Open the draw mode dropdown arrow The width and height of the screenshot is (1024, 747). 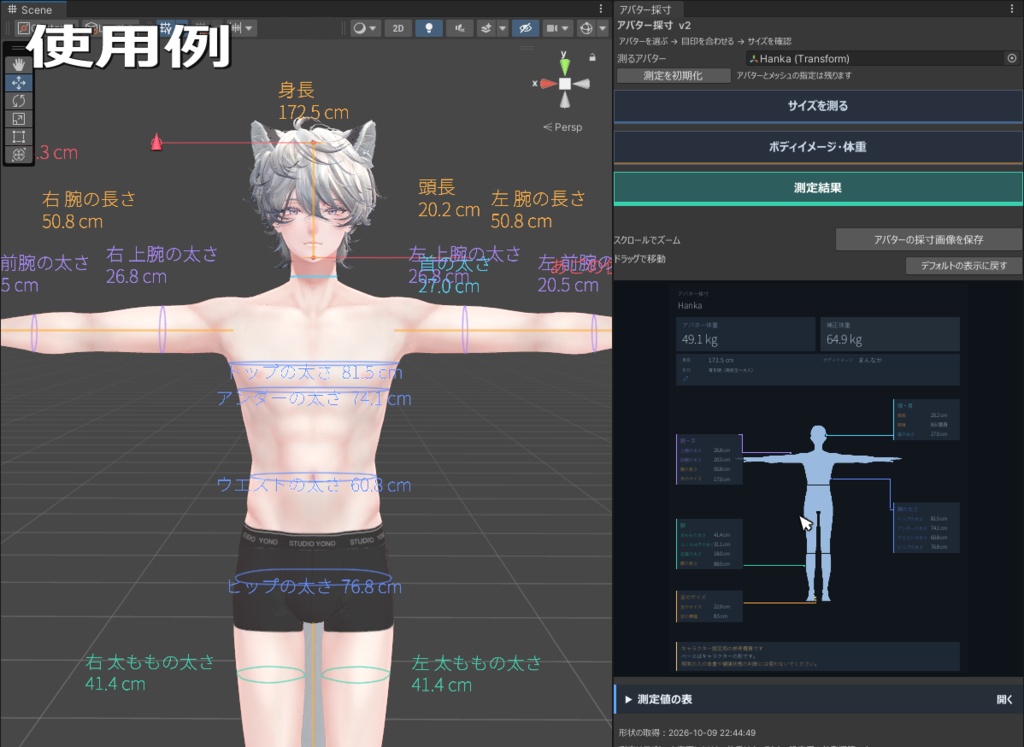tap(373, 29)
